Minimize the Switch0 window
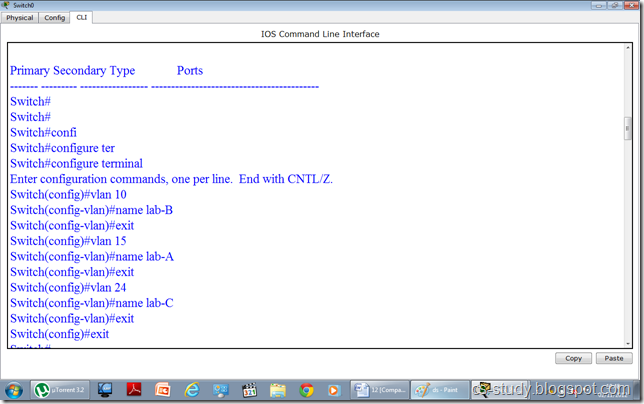The width and height of the screenshot is (644, 404). click(599, 5)
